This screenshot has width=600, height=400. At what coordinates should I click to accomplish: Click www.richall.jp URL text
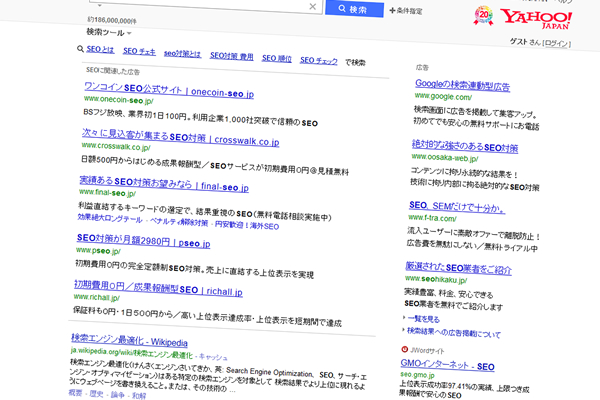97,297
